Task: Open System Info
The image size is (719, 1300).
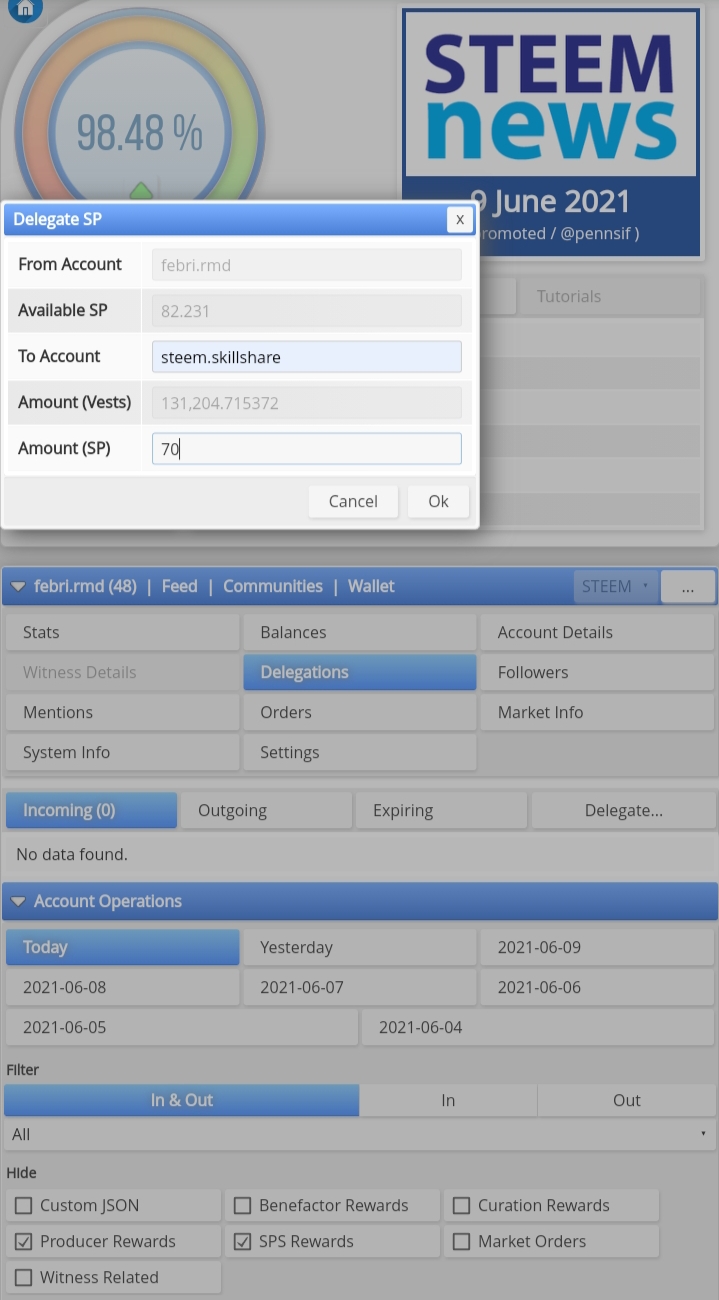Action: click(x=122, y=752)
